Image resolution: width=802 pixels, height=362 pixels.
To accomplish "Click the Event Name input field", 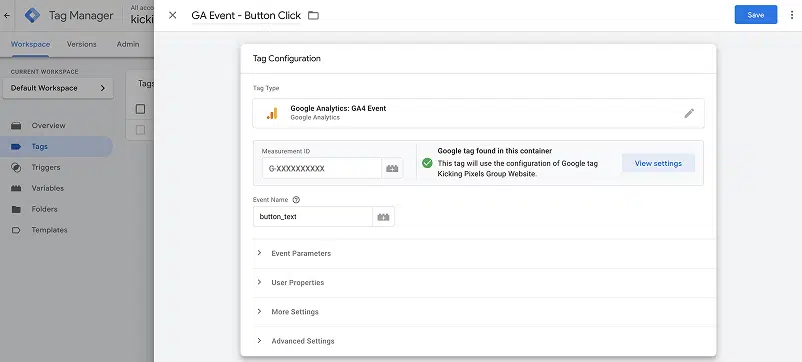I will pyautogui.click(x=313, y=217).
